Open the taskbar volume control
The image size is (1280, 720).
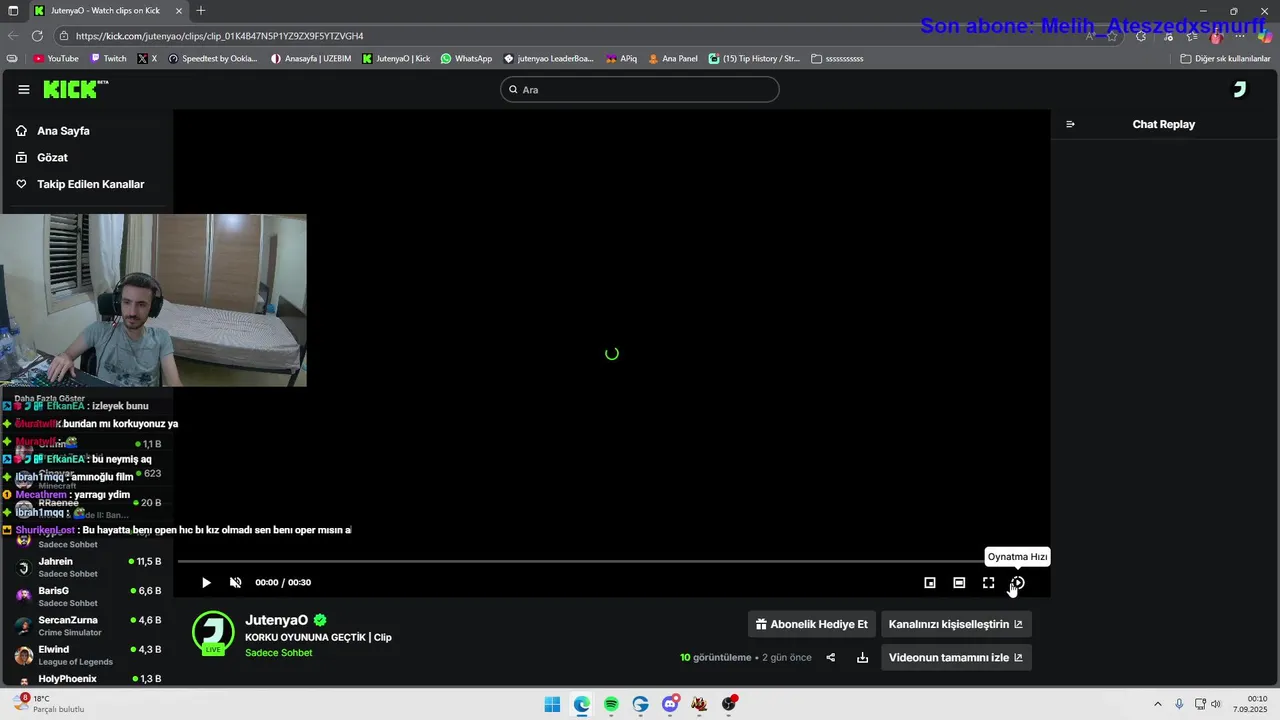coord(1216,704)
